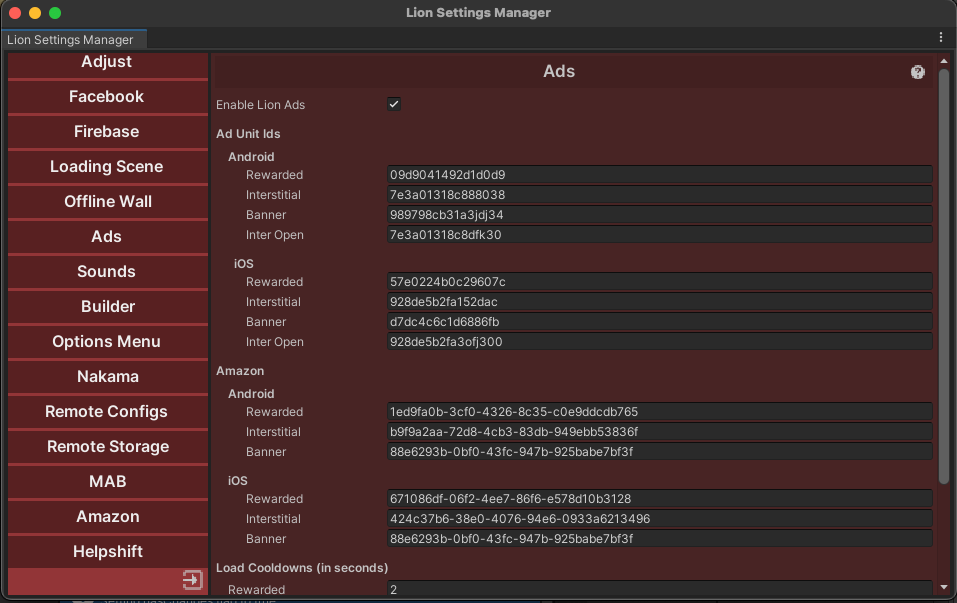Select the Lion Settings Manager tab
Image resolution: width=957 pixels, height=603 pixels.
[73, 40]
